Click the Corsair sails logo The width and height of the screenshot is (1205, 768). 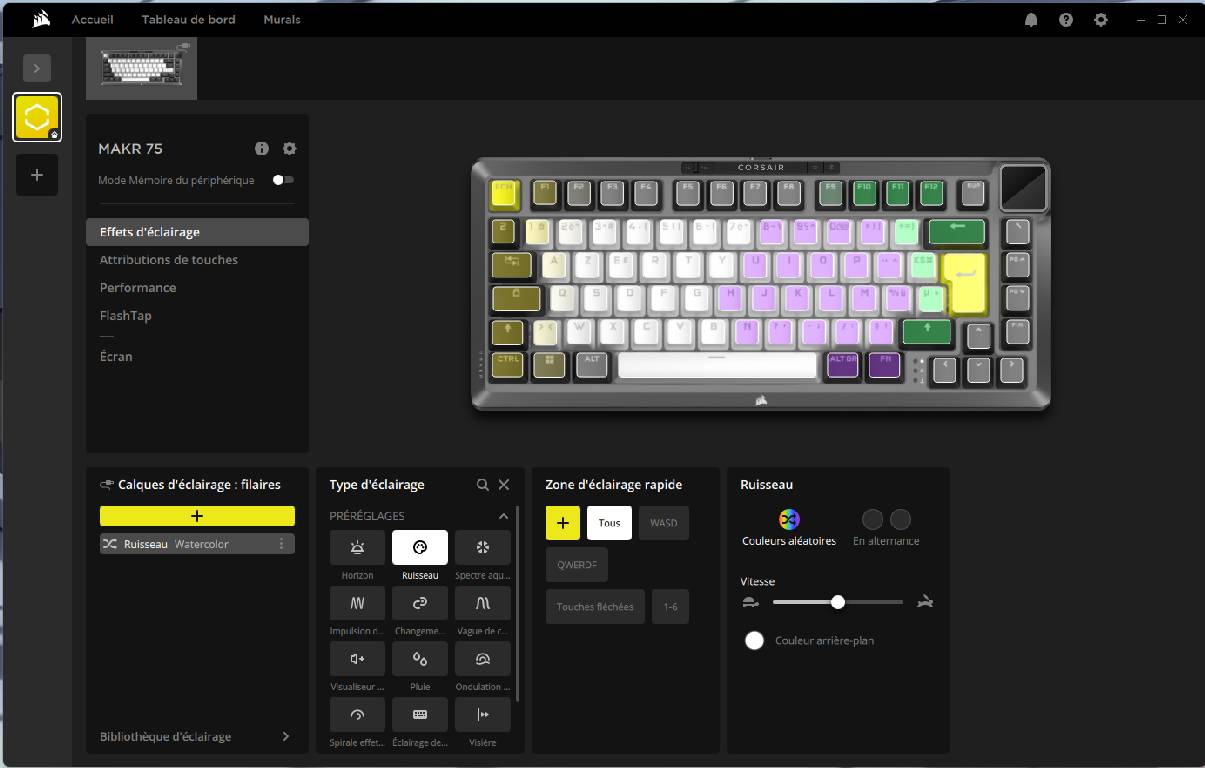coord(40,19)
